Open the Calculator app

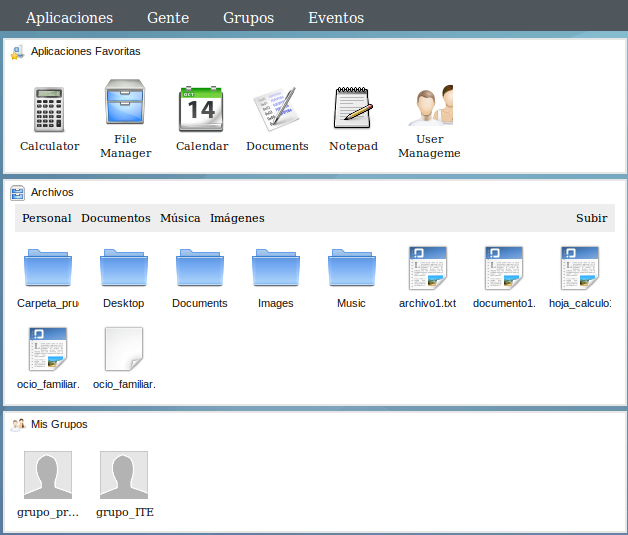[49, 109]
